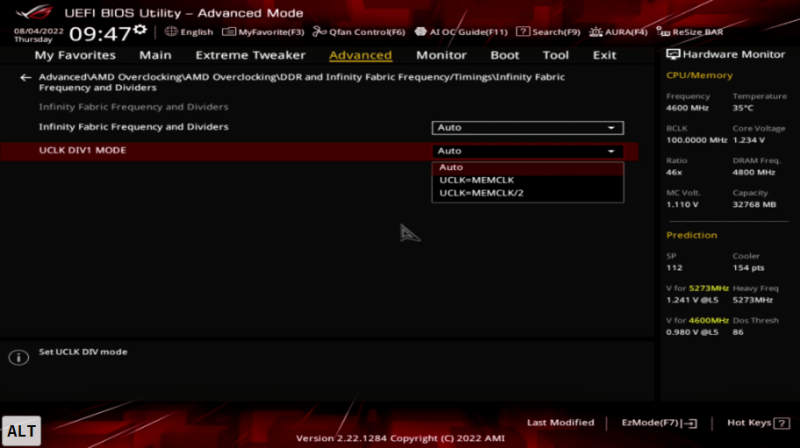Open the clock settings gear icon
Screen dimensions: 800x448
pyautogui.click(x=140, y=30)
